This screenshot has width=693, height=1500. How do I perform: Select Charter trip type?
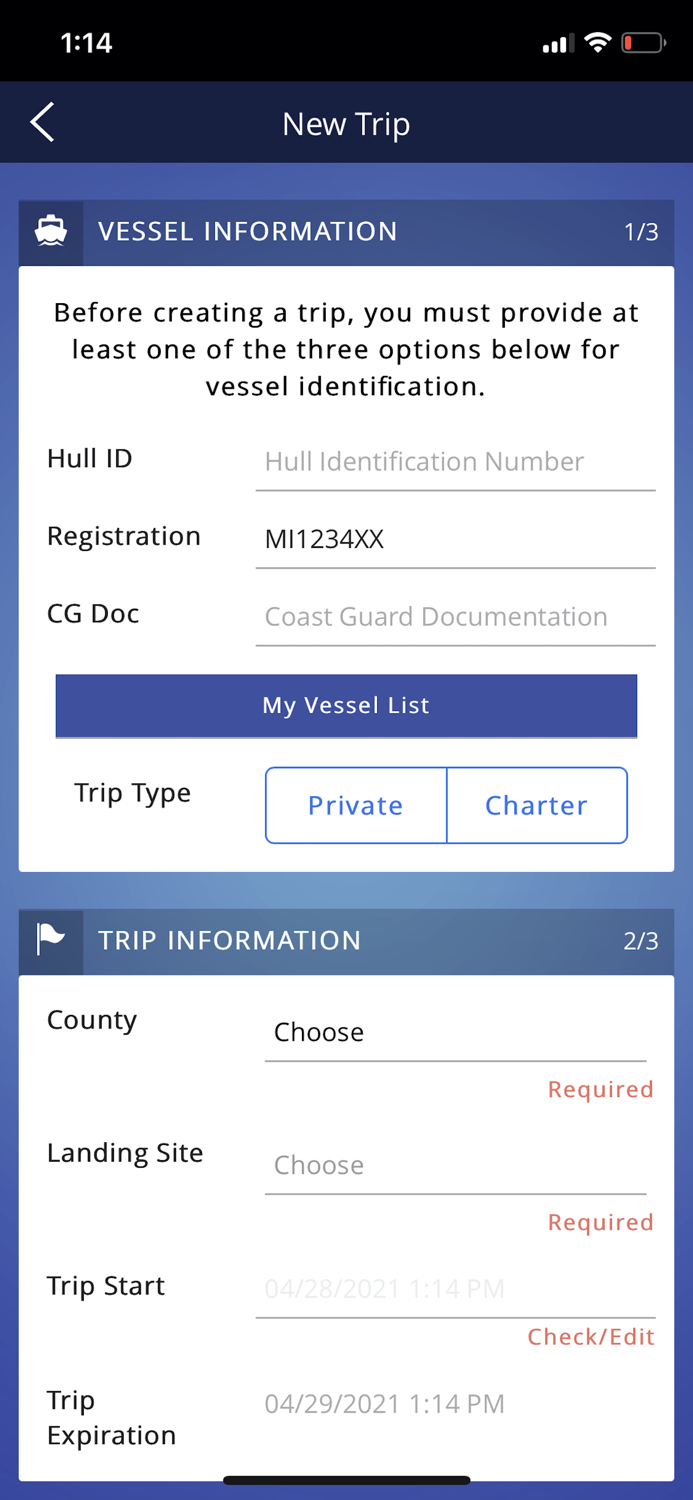pyautogui.click(x=537, y=805)
